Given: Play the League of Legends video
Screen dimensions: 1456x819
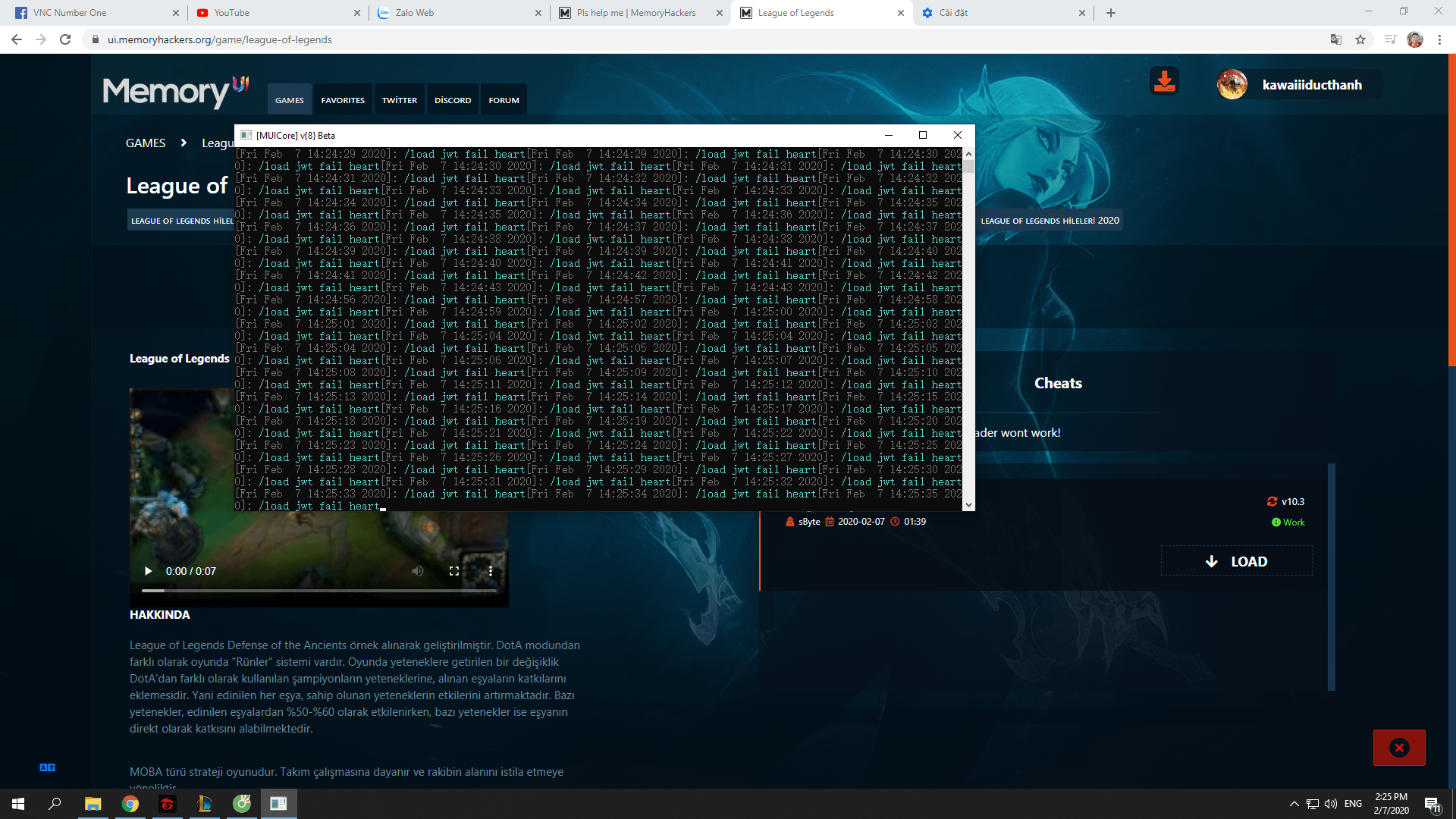Looking at the screenshot, I should tap(148, 571).
